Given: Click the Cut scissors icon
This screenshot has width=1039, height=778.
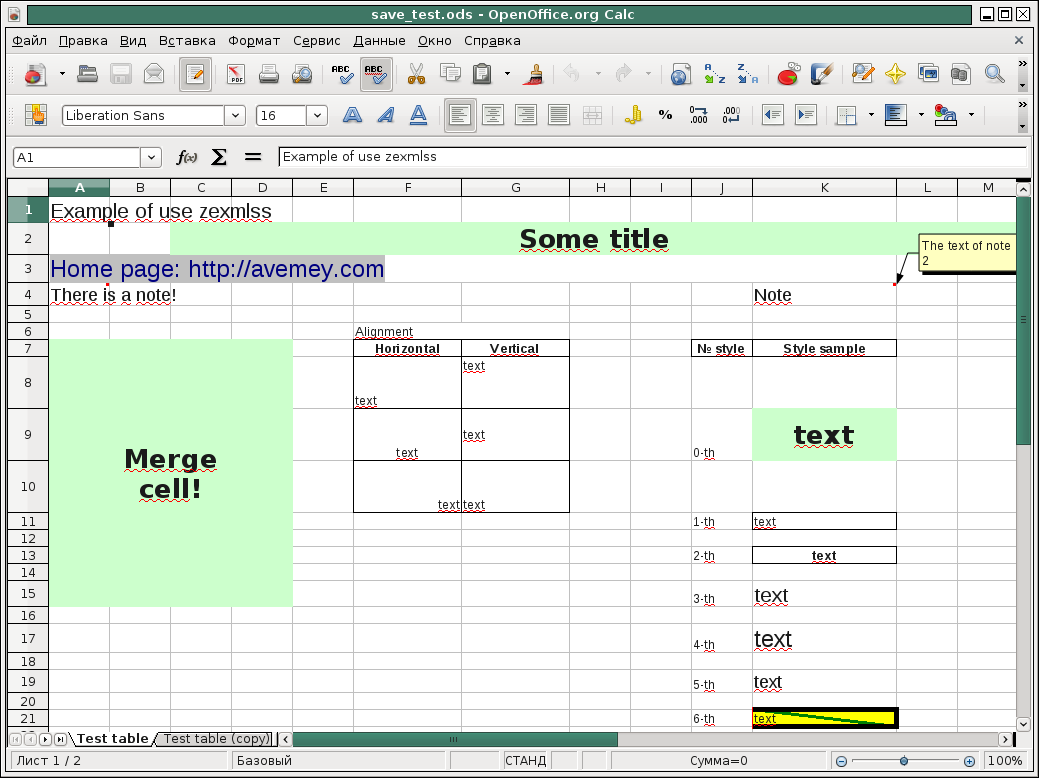Looking at the screenshot, I should (x=417, y=74).
